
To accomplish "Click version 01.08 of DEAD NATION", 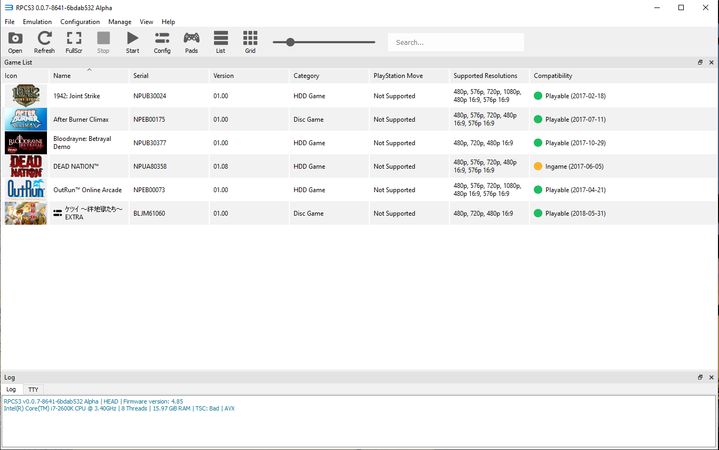I will coord(221,167).
